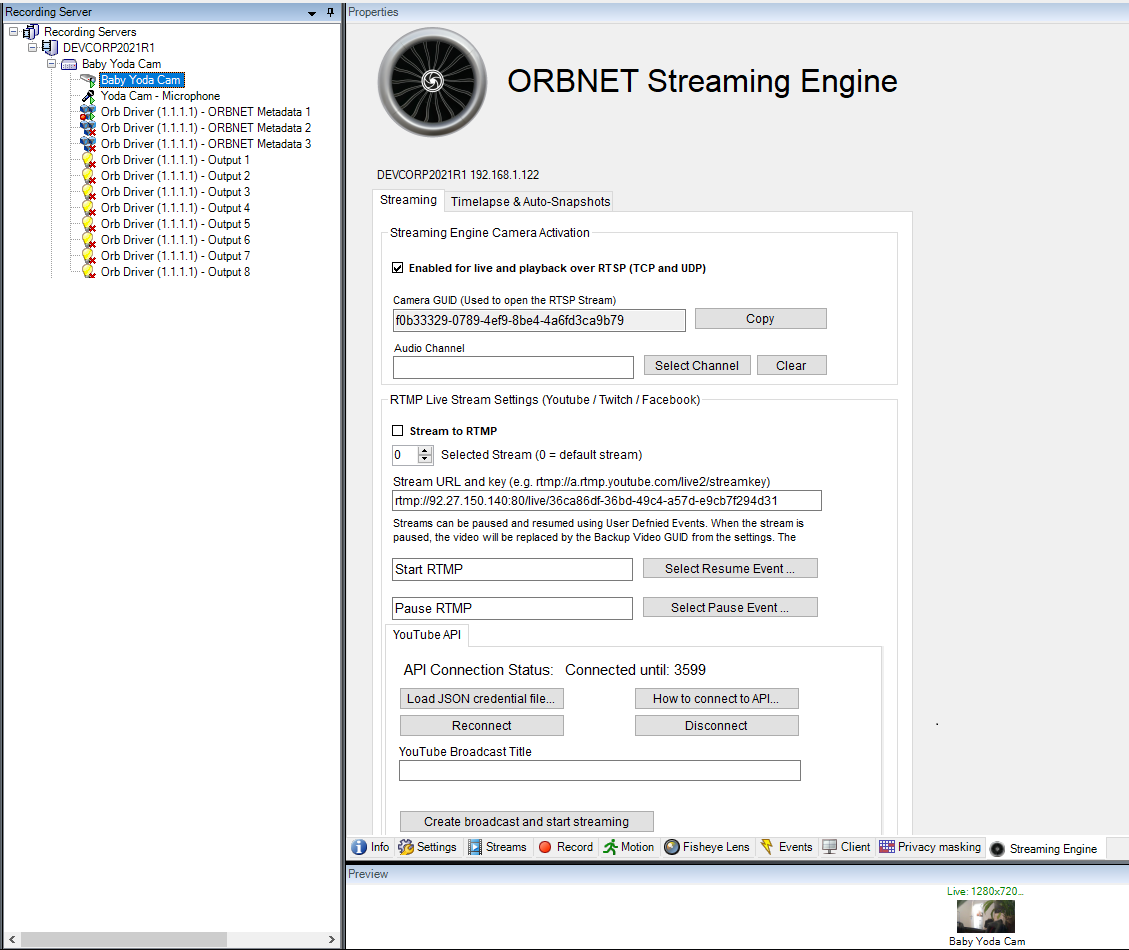Select the Streaming Engine bottom tab

pyautogui.click(x=1044, y=848)
